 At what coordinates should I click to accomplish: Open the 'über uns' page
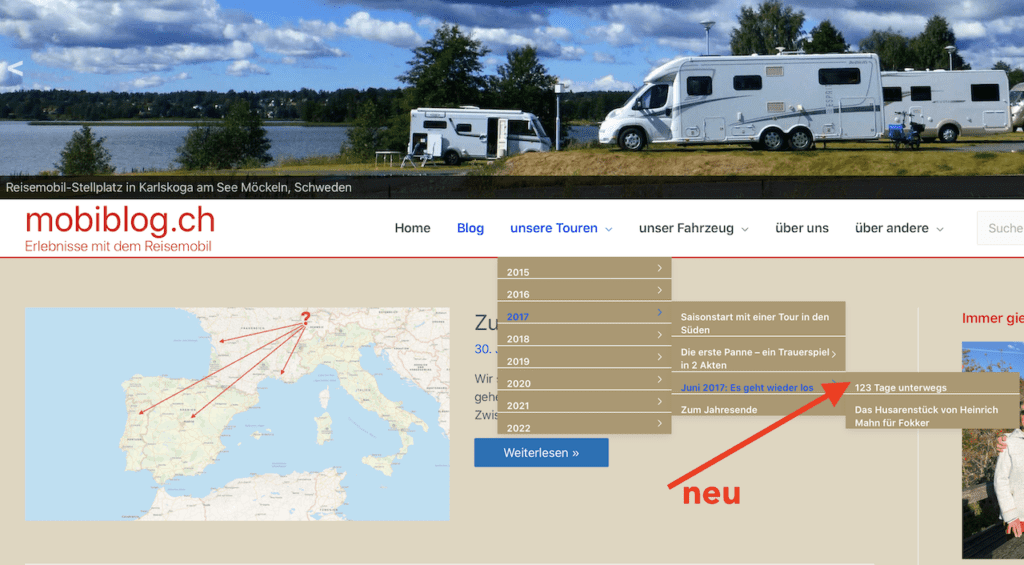pyautogui.click(x=801, y=228)
